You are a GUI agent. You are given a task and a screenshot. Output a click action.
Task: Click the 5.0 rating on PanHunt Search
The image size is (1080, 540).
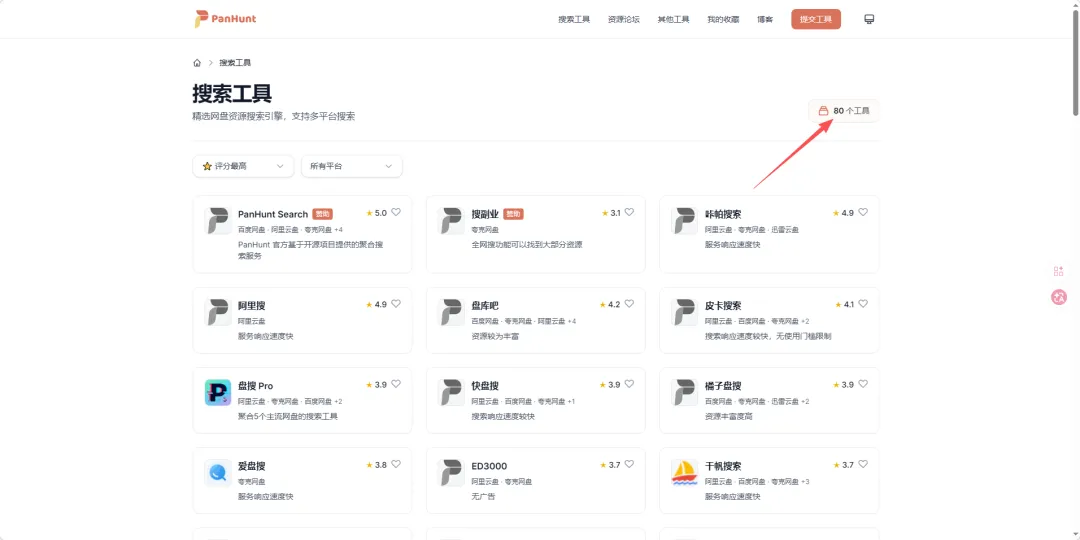(376, 213)
